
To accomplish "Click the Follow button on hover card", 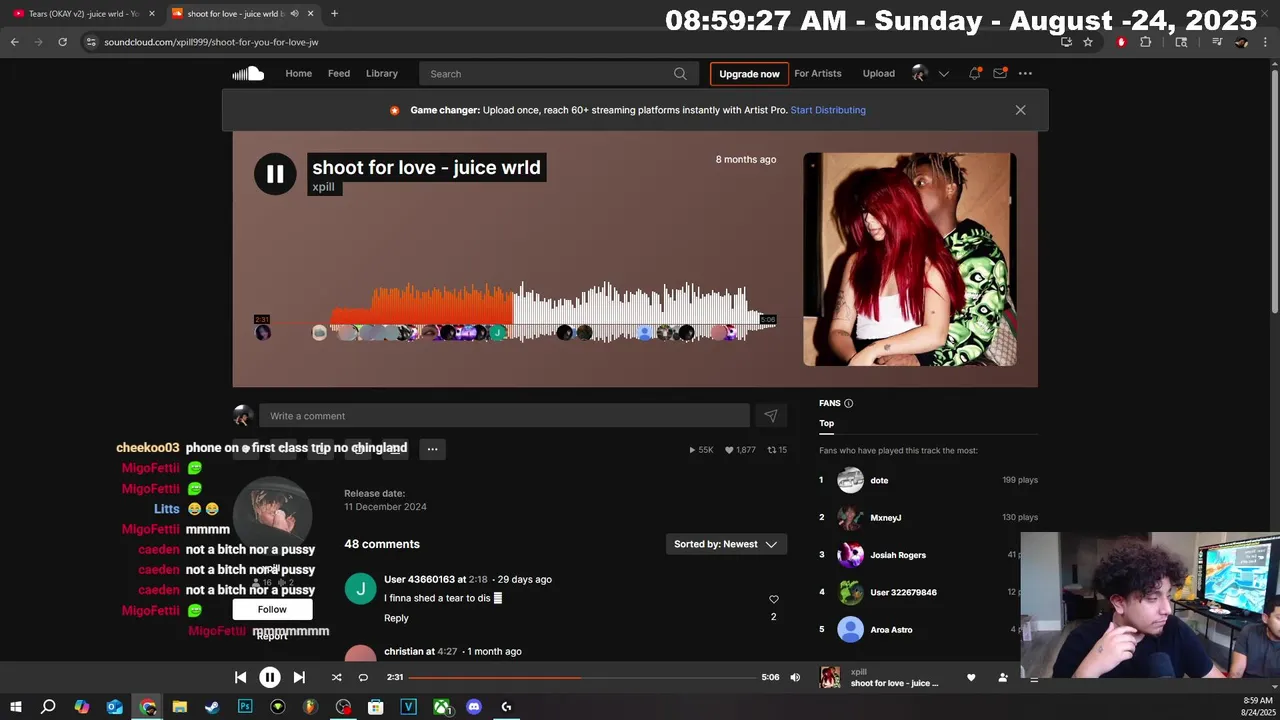I will point(272,609).
